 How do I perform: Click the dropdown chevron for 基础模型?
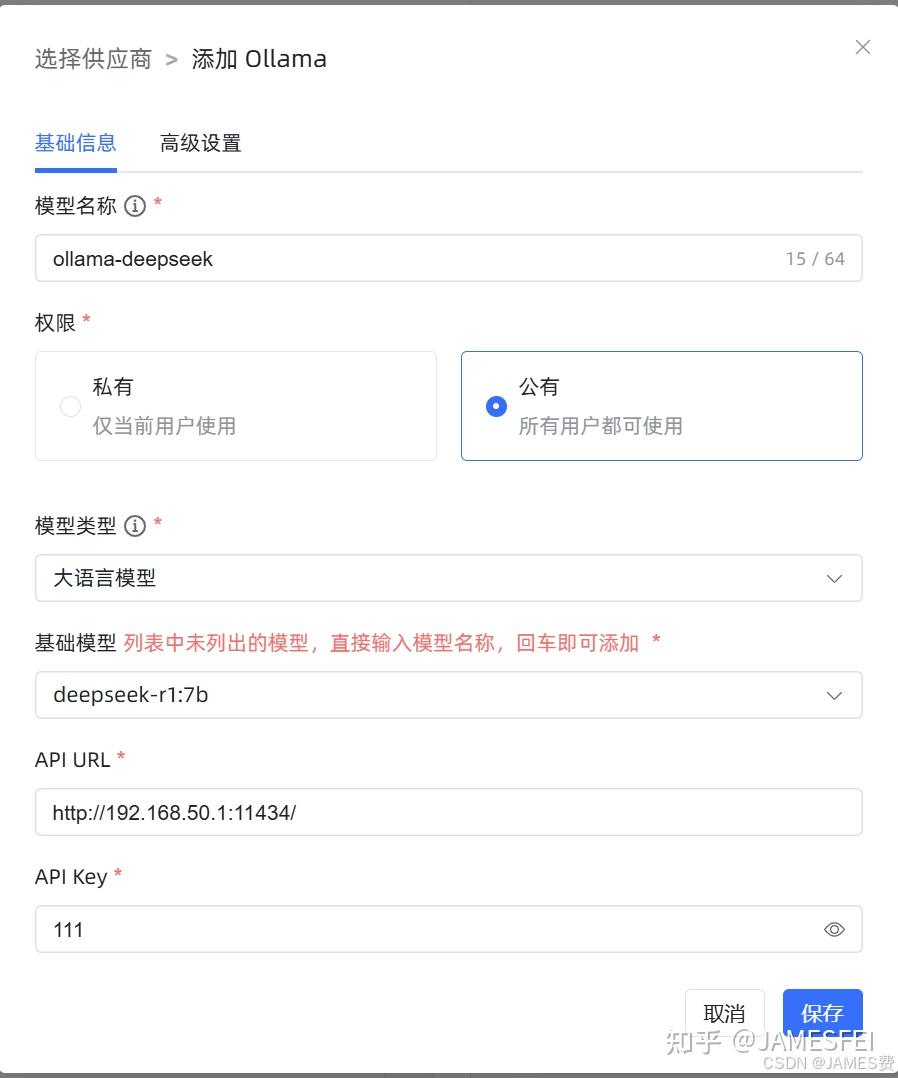[834, 695]
